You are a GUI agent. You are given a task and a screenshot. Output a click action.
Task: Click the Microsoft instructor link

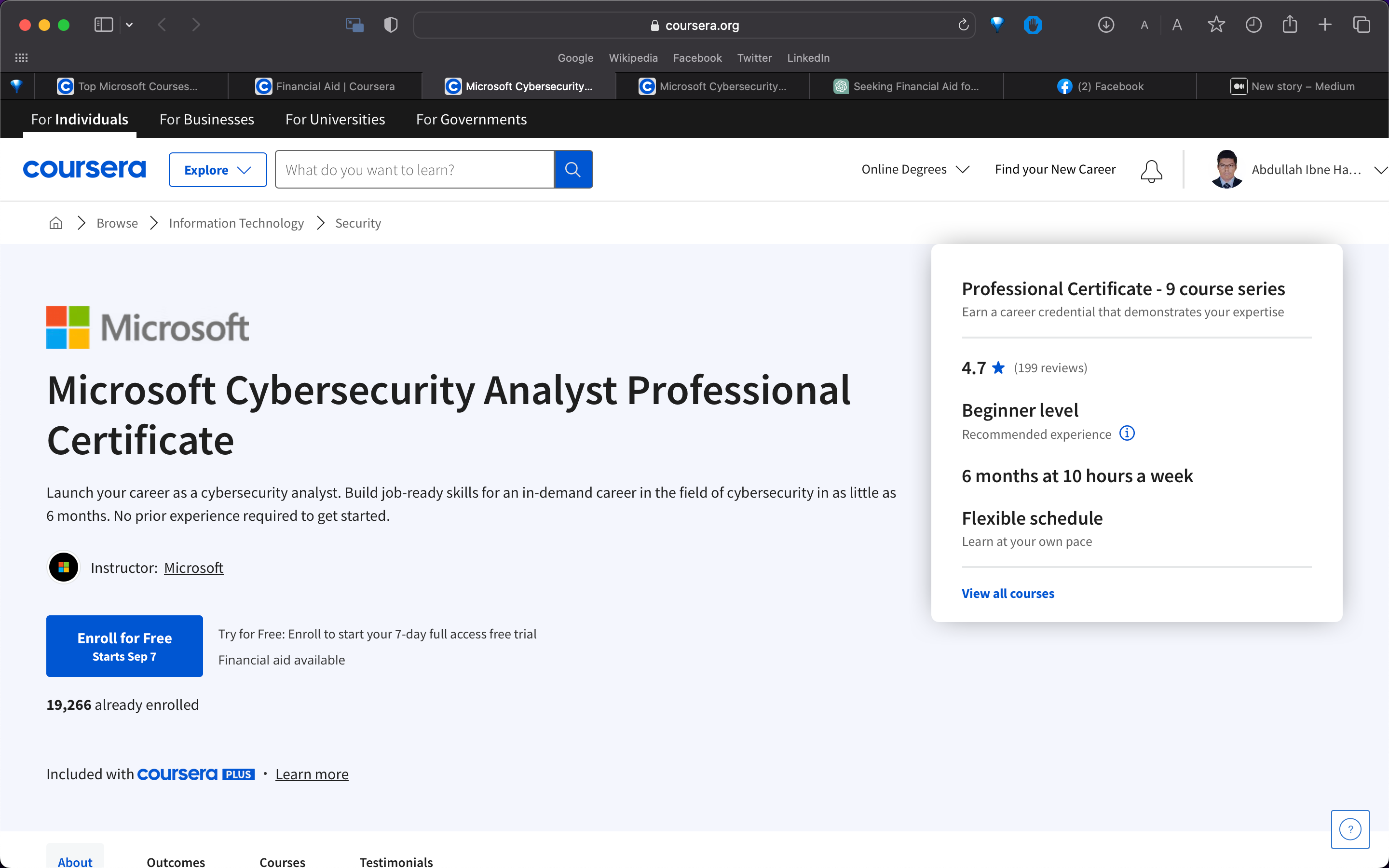[193, 567]
